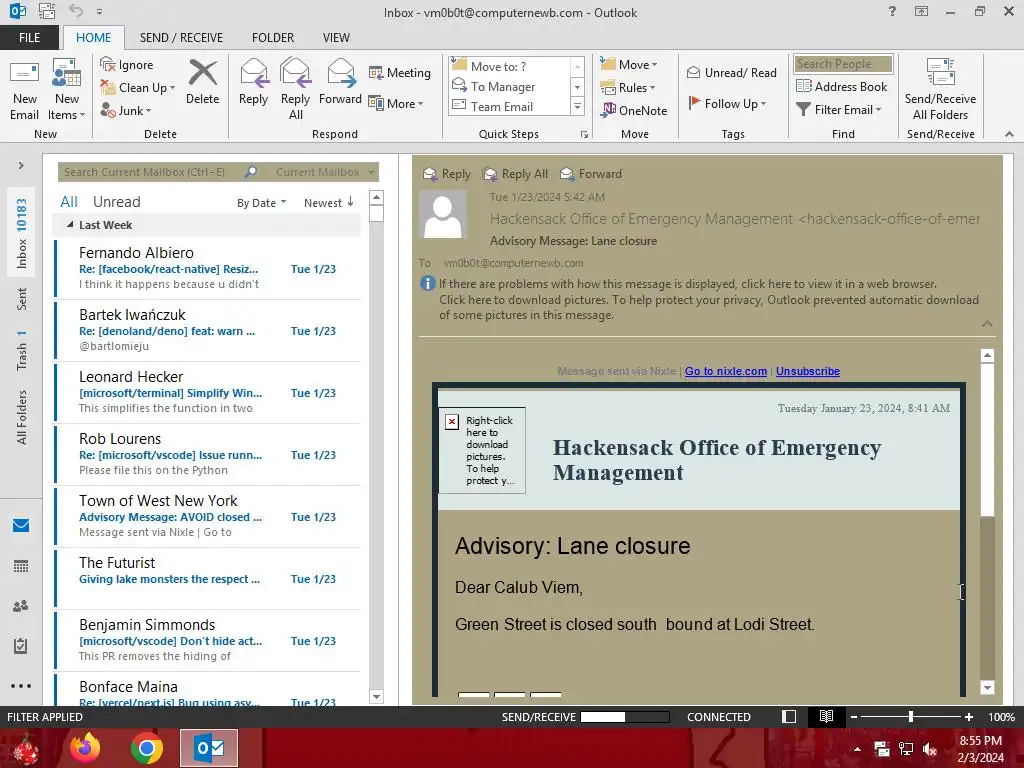The width and height of the screenshot is (1024, 768).
Task: Open The Futurist email
Action: pyautogui.click(x=208, y=578)
